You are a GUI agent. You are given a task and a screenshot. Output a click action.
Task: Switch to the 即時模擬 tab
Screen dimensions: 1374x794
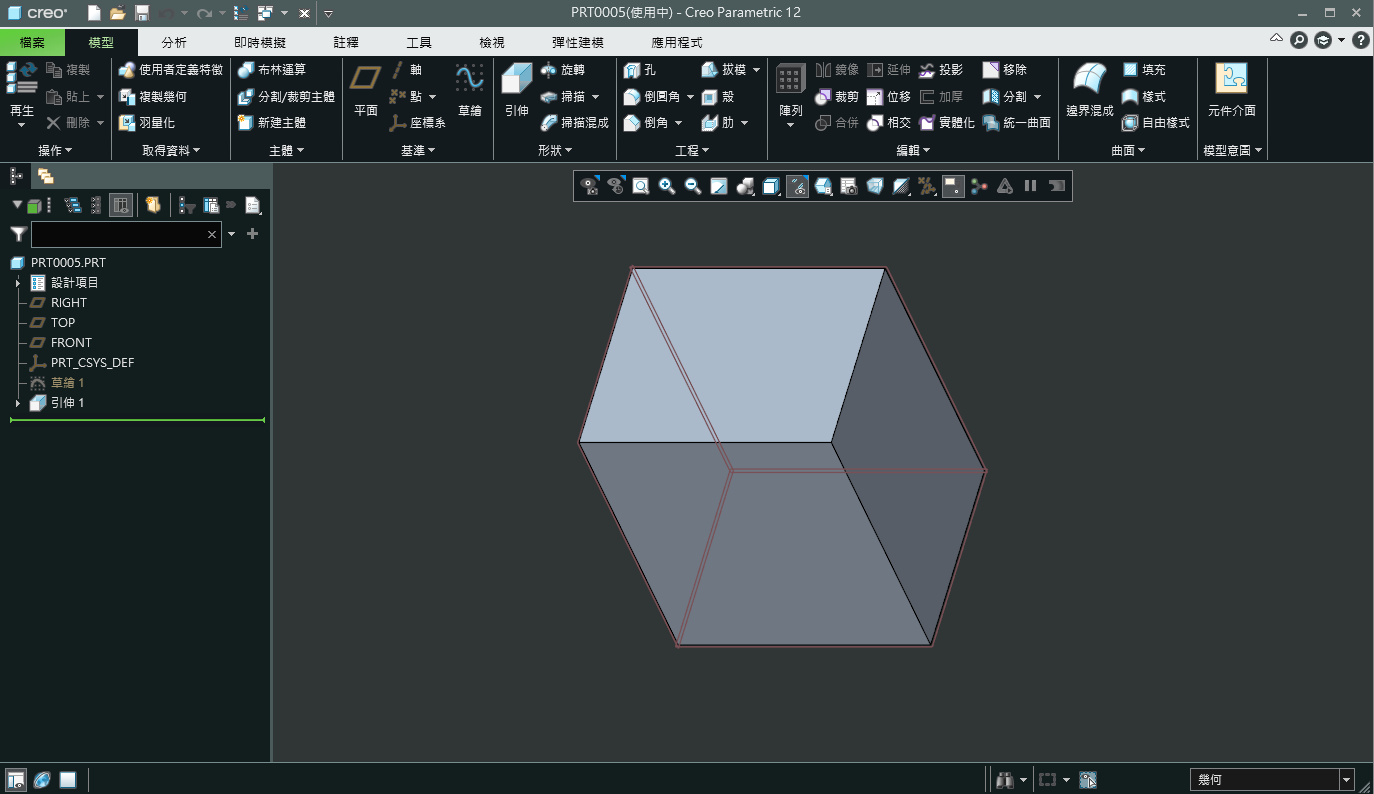pos(260,42)
